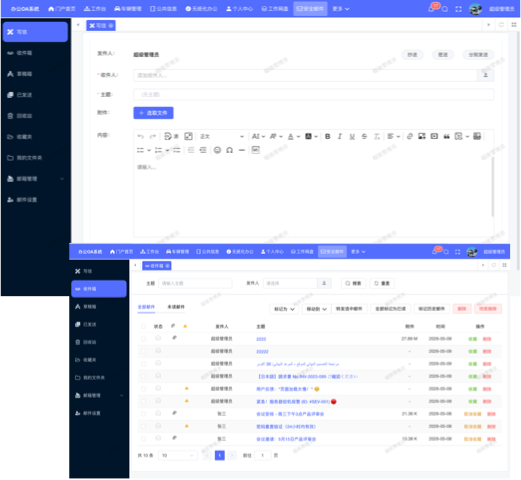Viewport: 521px width, 480px height.
Task: Insert a hyperlink with the link icon
Action: point(410,136)
